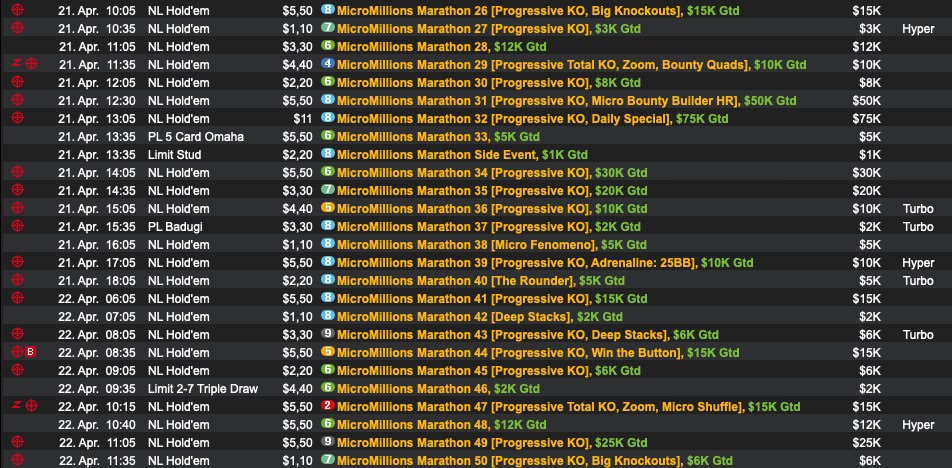This screenshot has width=952, height=468.
Task: Click the $4,40 buy-in of Marathon 46
Action: pos(298,388)
